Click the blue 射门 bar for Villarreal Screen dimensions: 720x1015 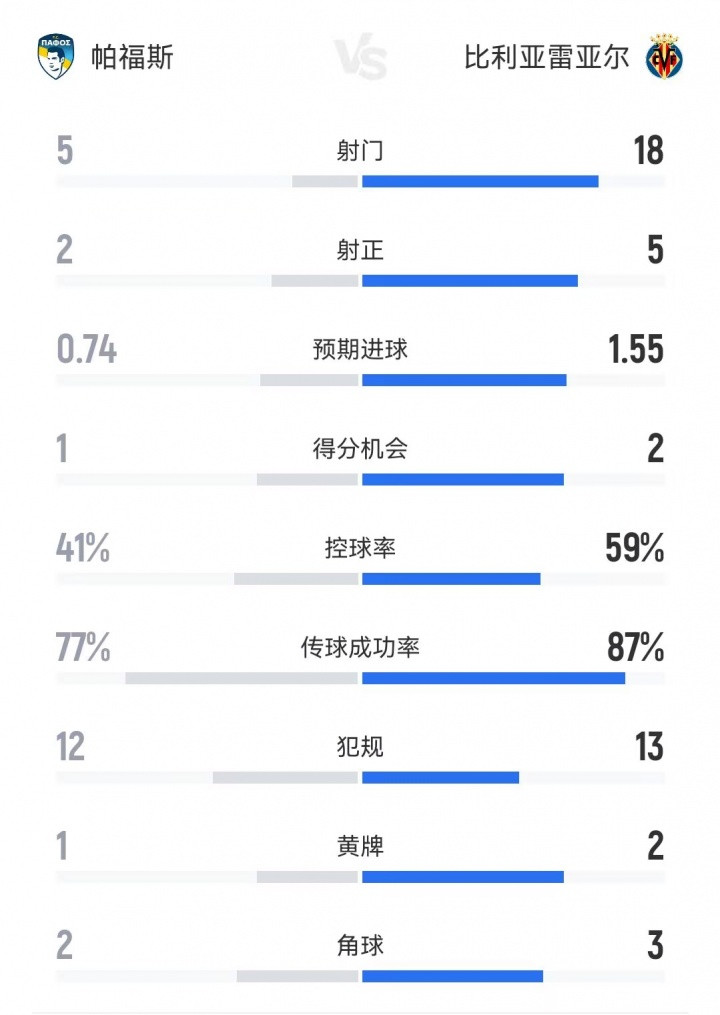tap(480, 181)
